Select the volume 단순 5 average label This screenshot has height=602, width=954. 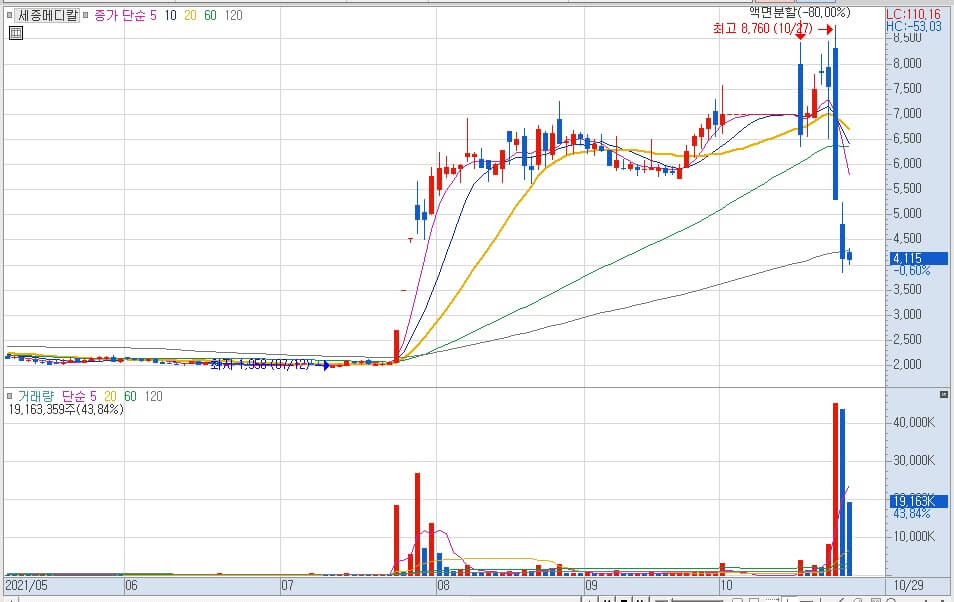pyautogui.click(x=79, y=396)
